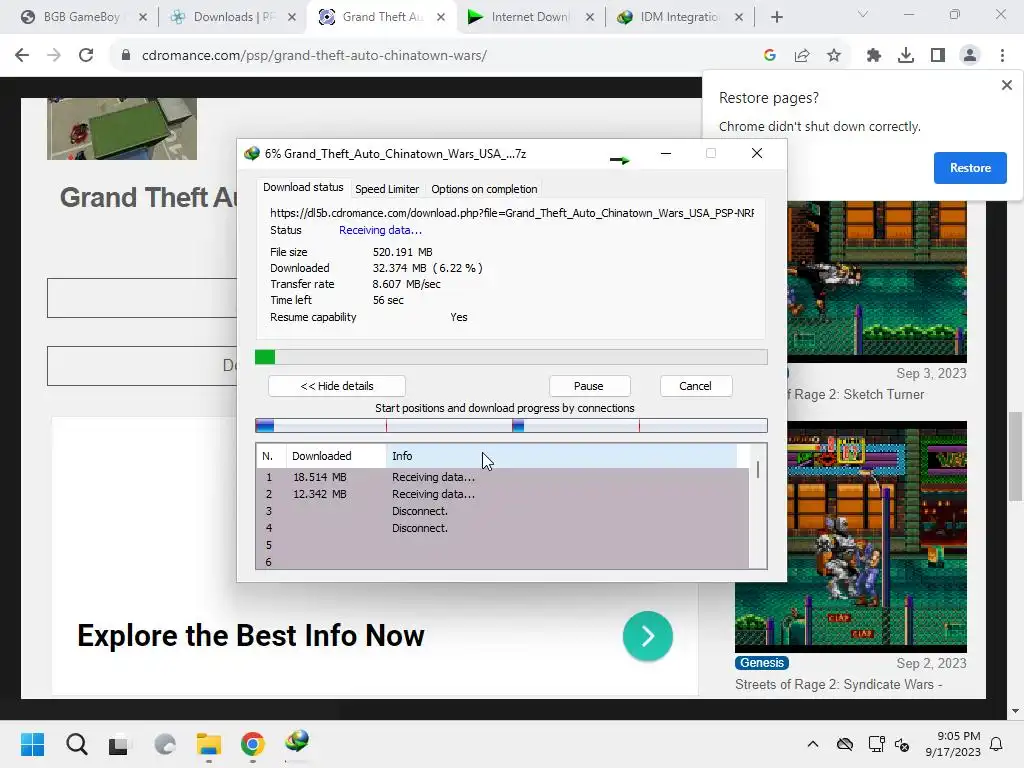Open the Windows Start menu
Screen dimensions: 1024x768
coord(33,744)
